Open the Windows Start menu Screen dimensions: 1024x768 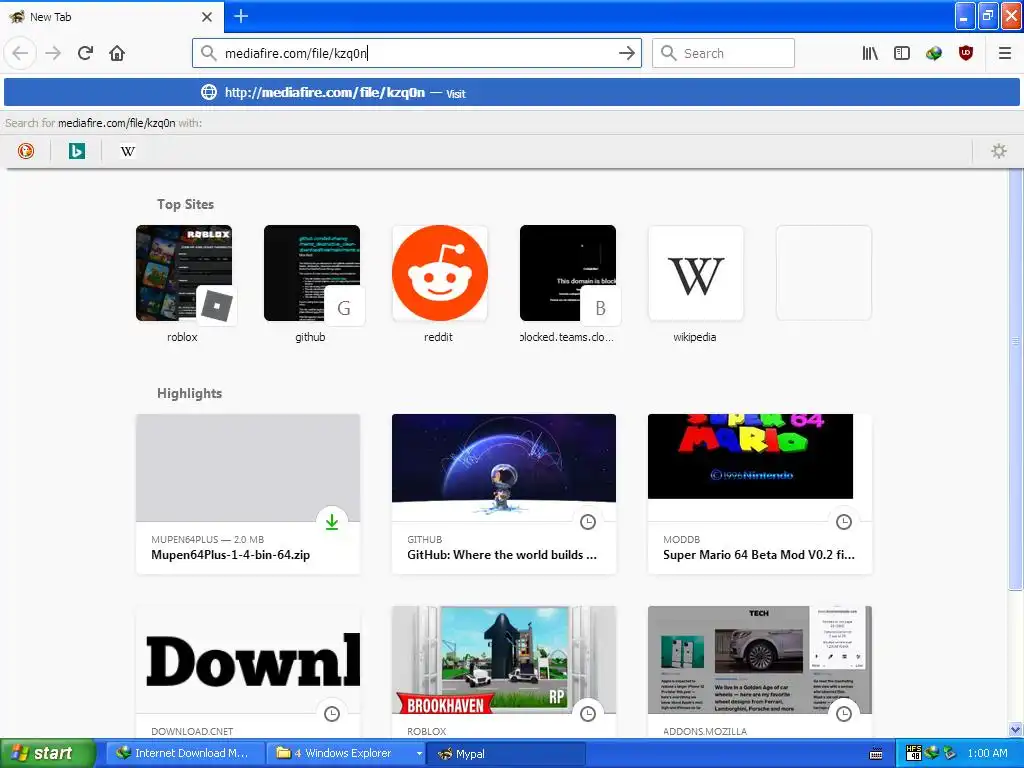click(47, 754)
